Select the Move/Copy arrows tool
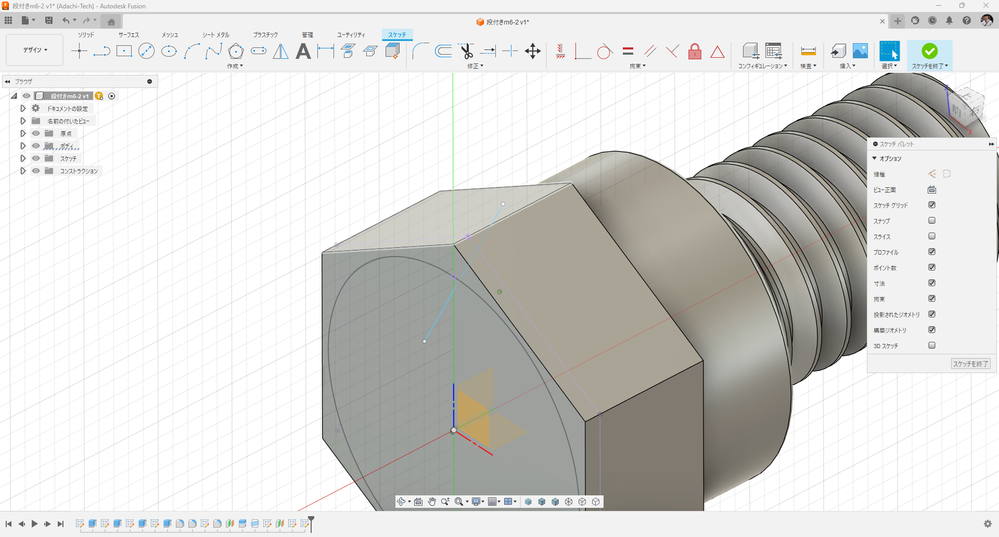 point(533,52)
